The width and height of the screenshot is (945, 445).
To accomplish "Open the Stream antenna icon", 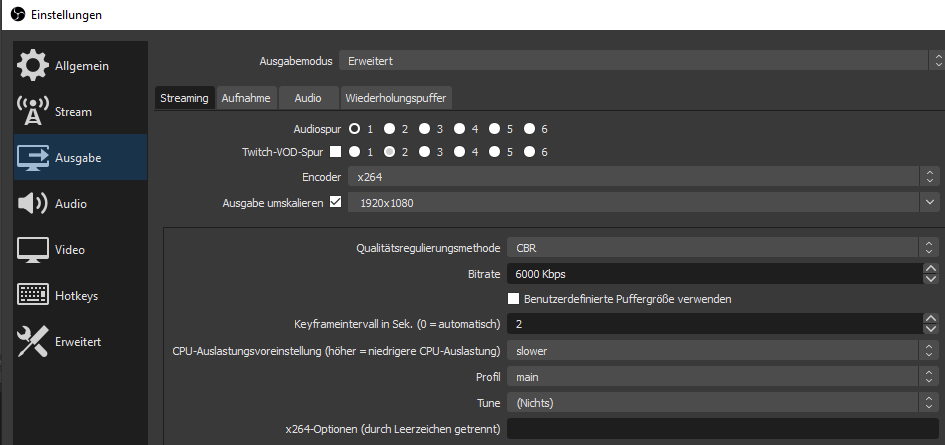I will (x=33, y=112).
